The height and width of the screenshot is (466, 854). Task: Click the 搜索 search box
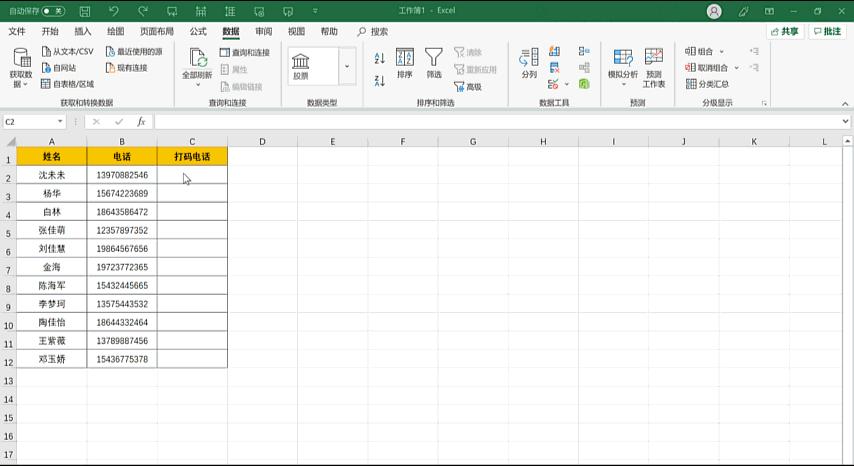click(373, 32)
